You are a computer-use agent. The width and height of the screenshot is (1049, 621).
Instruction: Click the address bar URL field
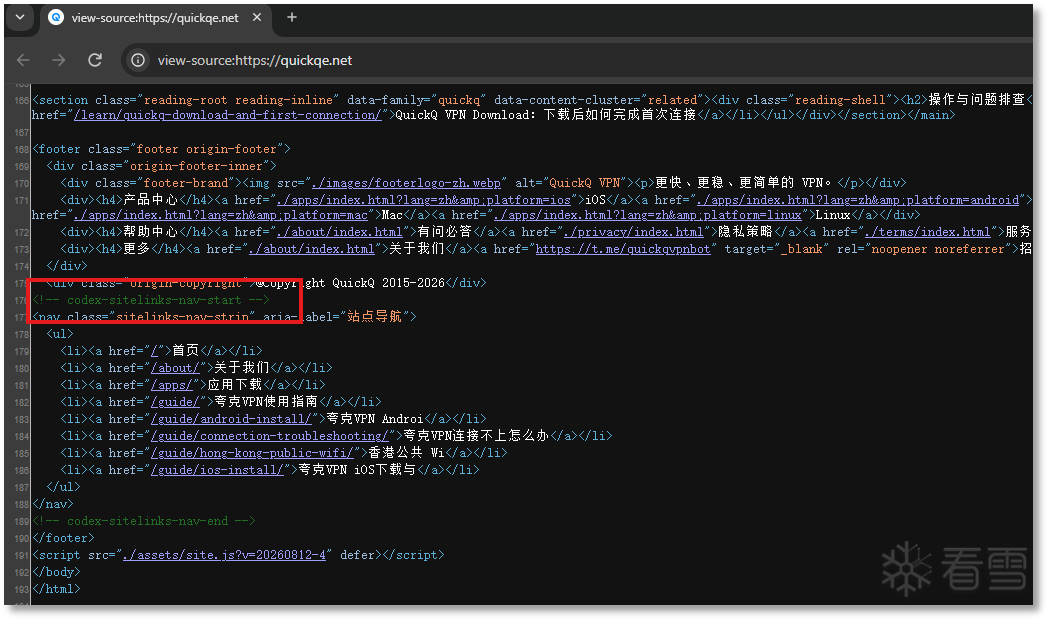[x=255, y=60]
